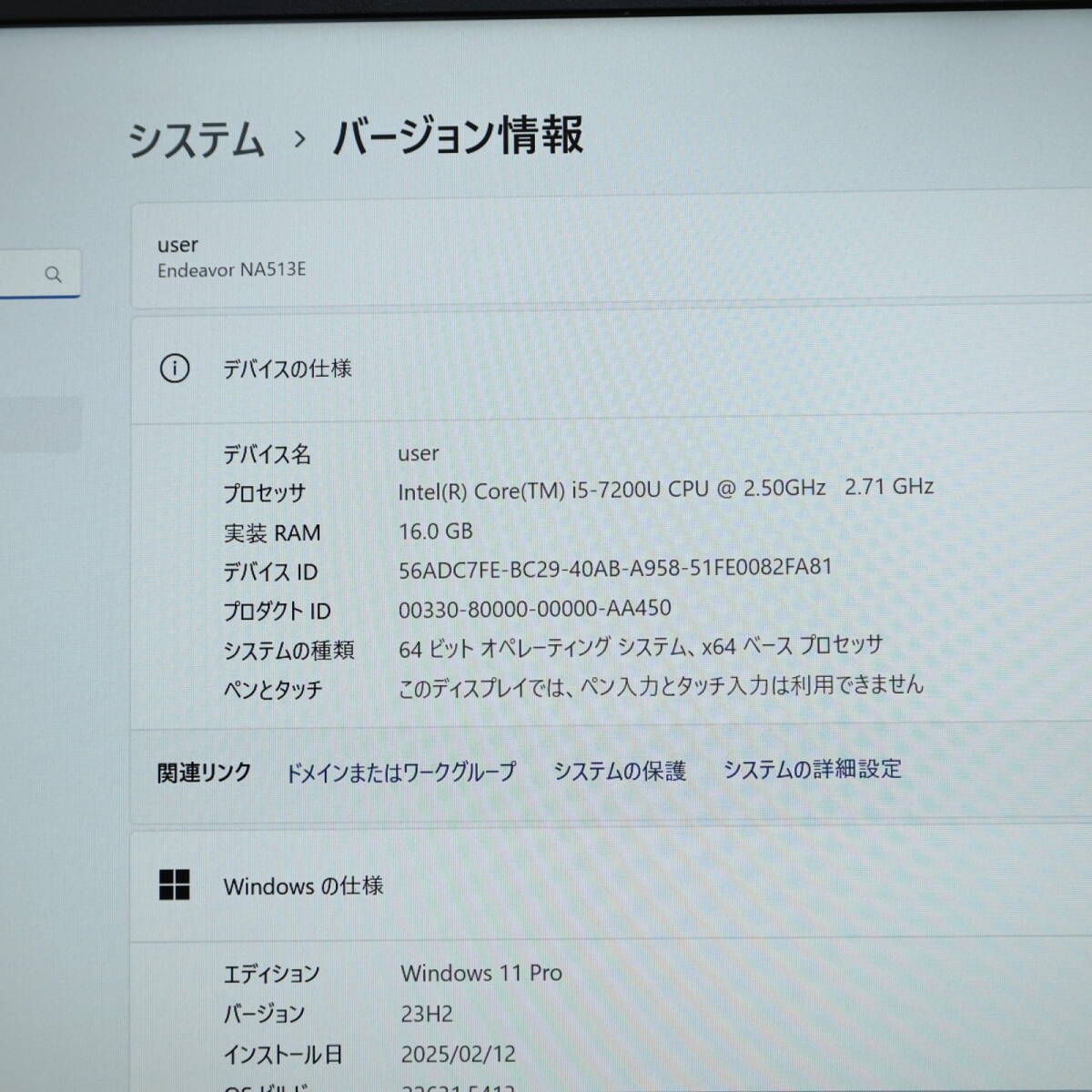Select the Windows 11 Pro edition value
The width and height of the screenshot is (1092, 1092).
click(481, 973)
